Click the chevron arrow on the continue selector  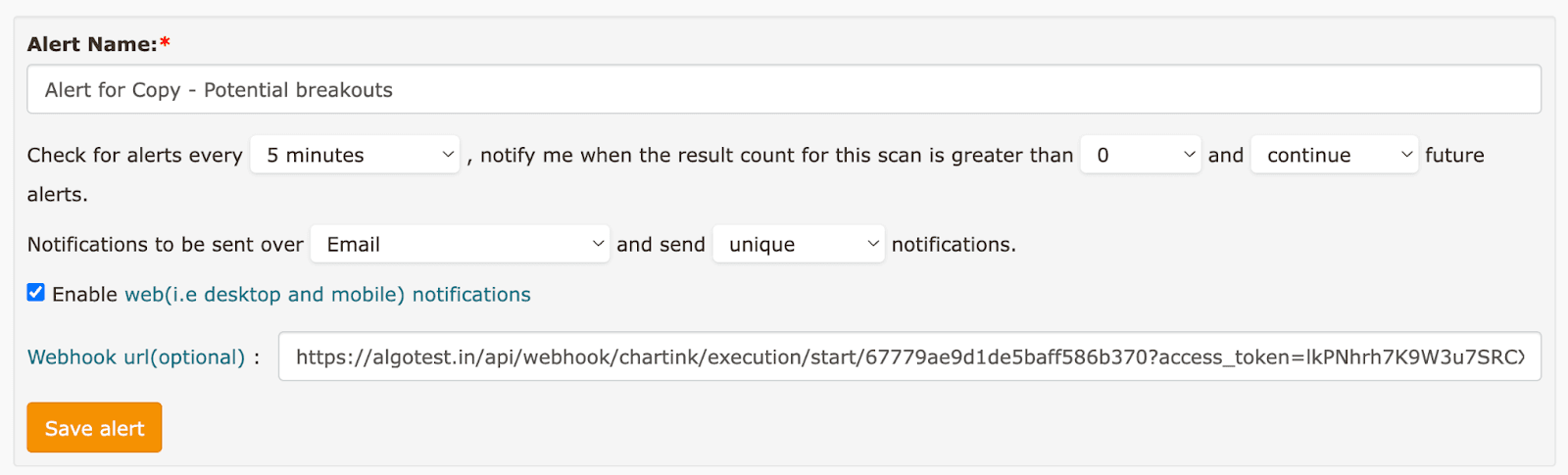1406,155
